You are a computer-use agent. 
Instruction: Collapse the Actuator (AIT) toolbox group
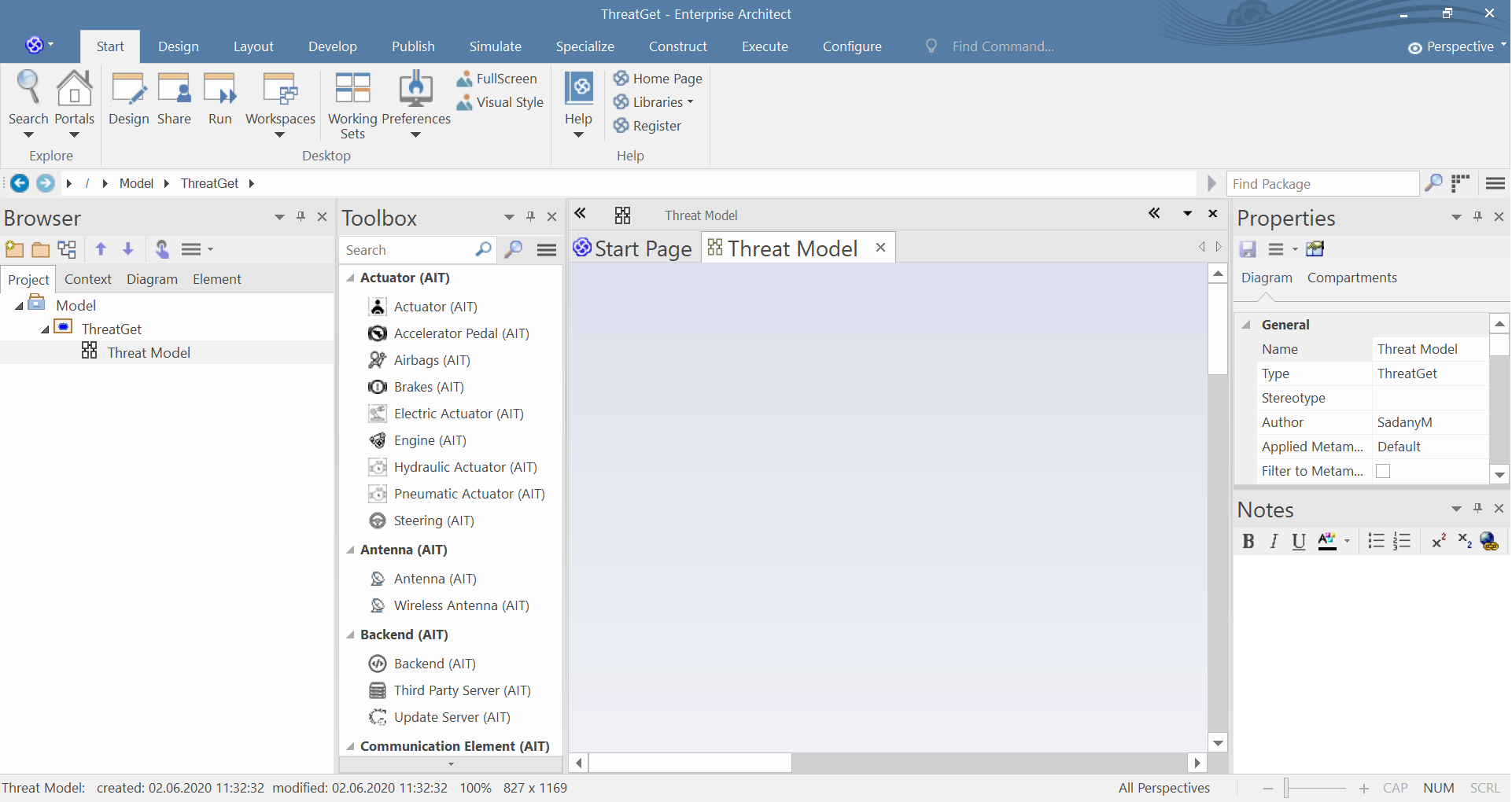click(351, 278)
